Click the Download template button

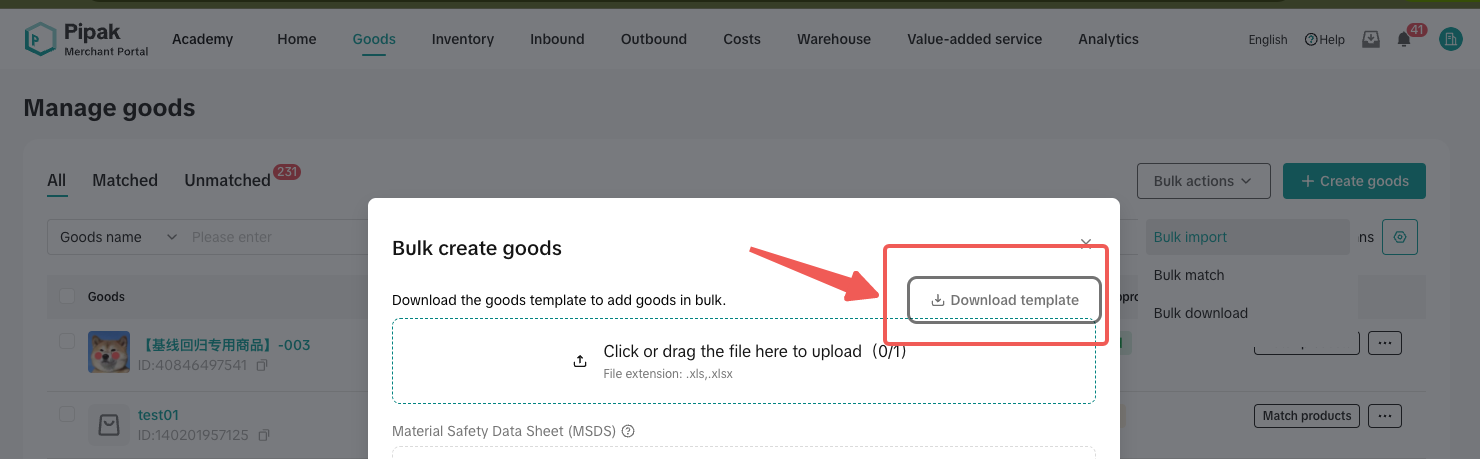point(1004,300)
